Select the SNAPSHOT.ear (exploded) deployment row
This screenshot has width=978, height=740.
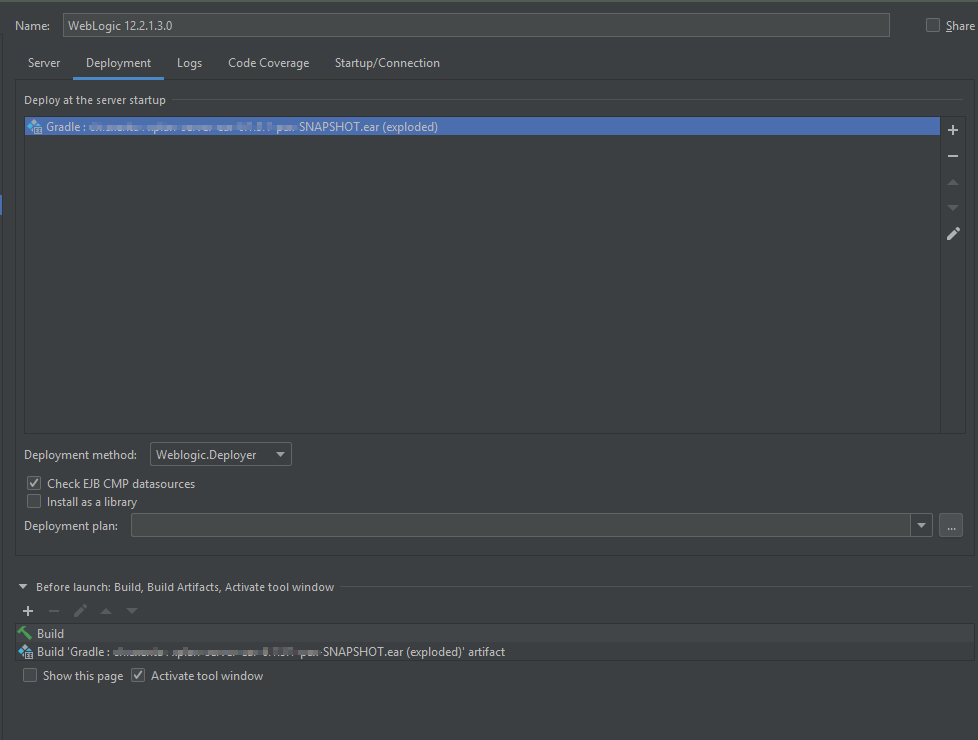(x=482, y=127)
